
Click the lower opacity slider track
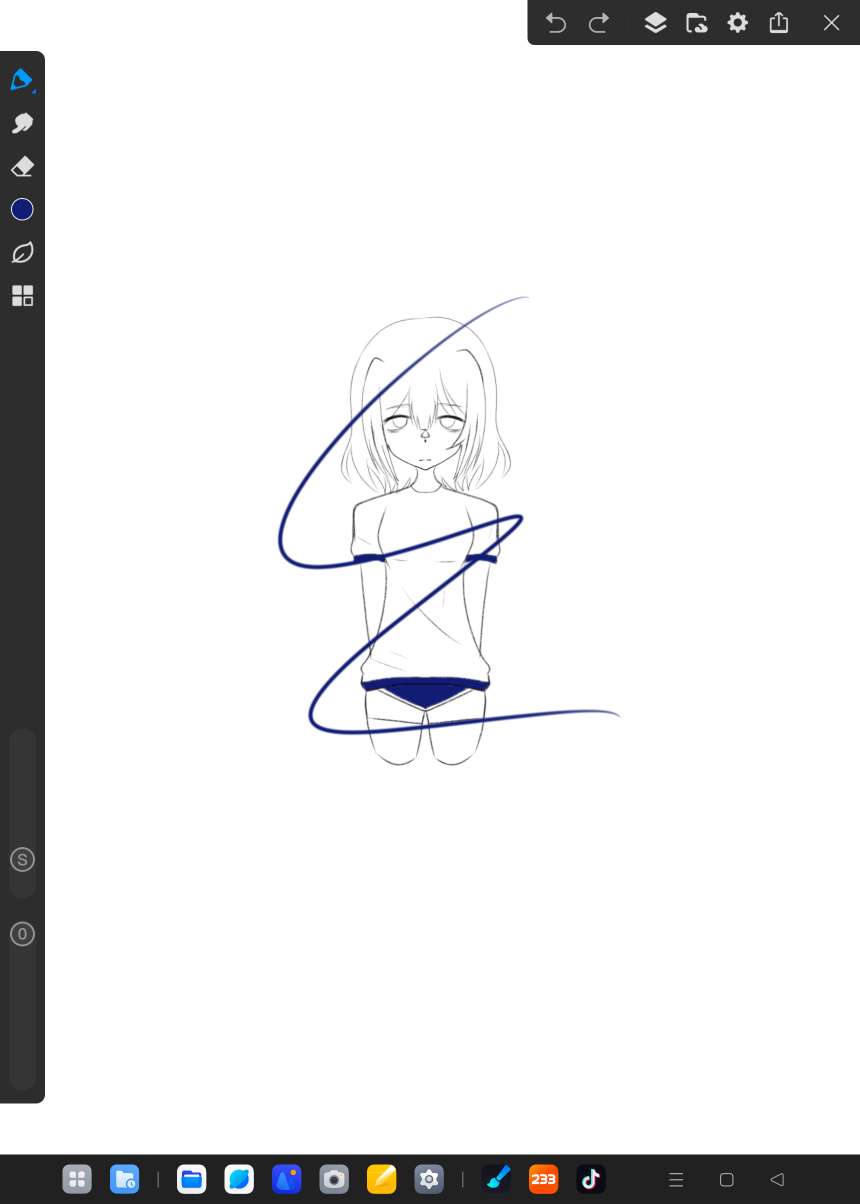pyautogui.click(x=22, y=1020)
